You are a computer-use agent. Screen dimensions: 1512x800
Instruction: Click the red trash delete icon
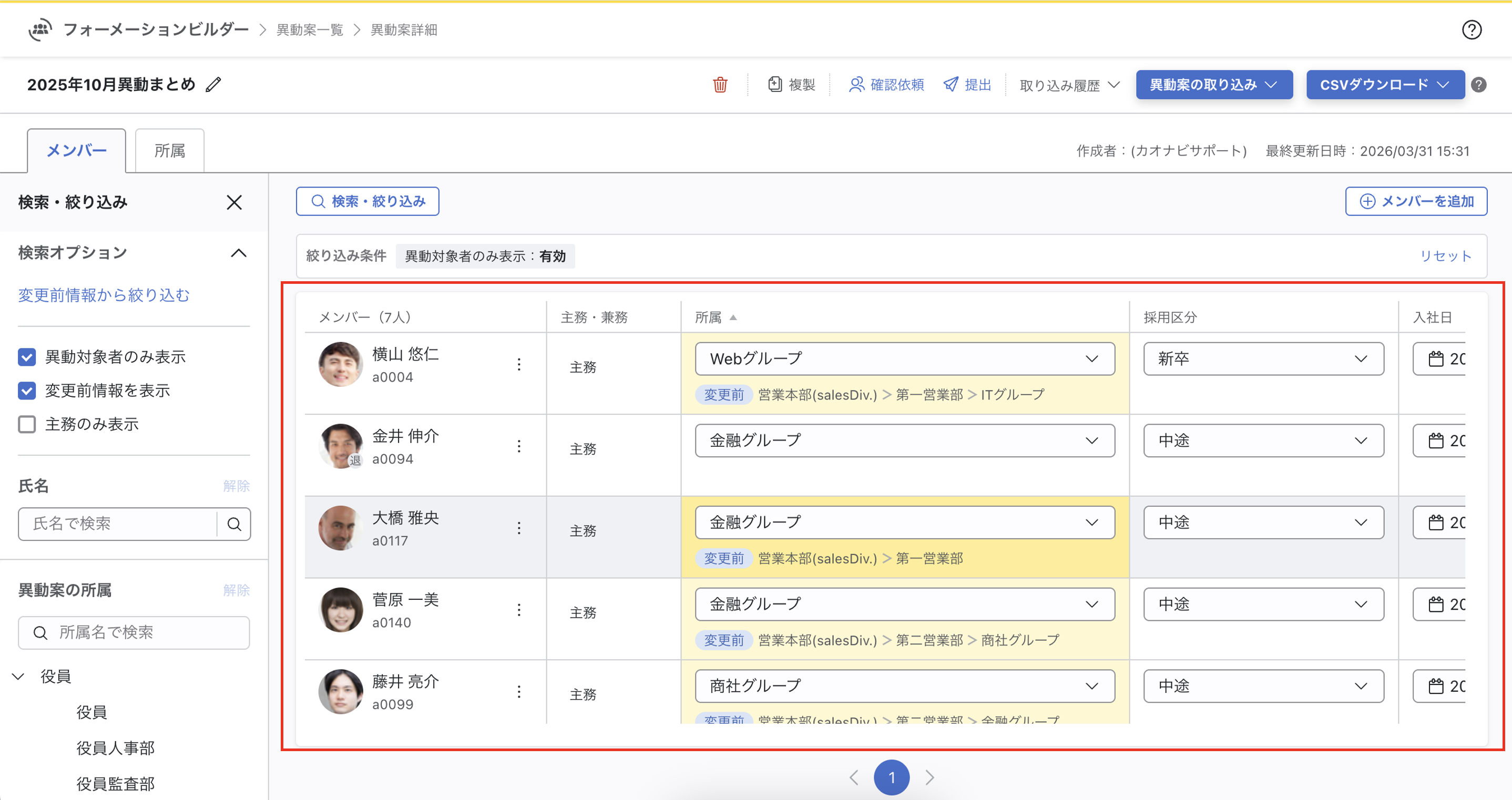pos(720,85)
